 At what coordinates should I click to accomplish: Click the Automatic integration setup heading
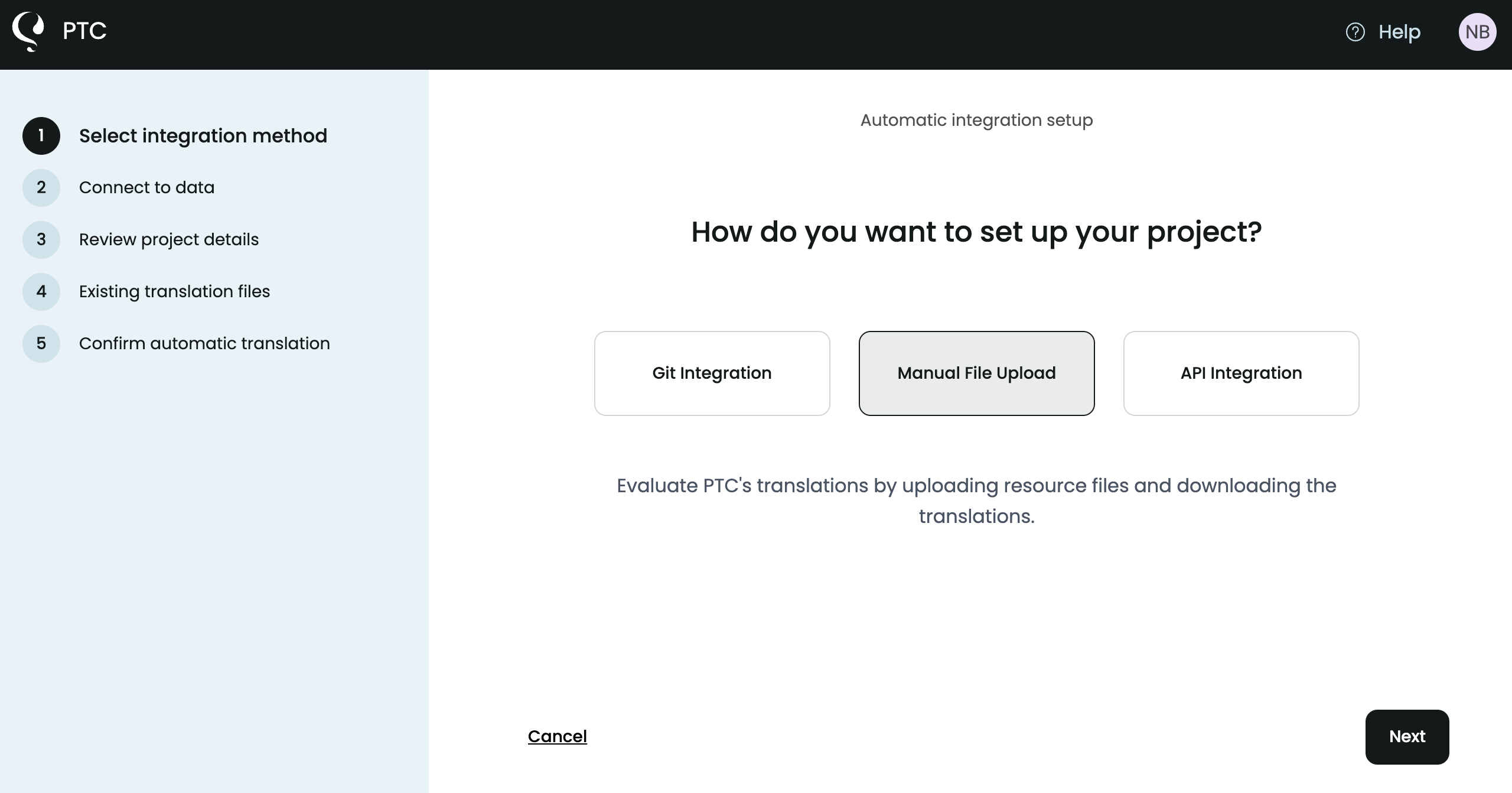pyautogui.click(x=976, y=120)
